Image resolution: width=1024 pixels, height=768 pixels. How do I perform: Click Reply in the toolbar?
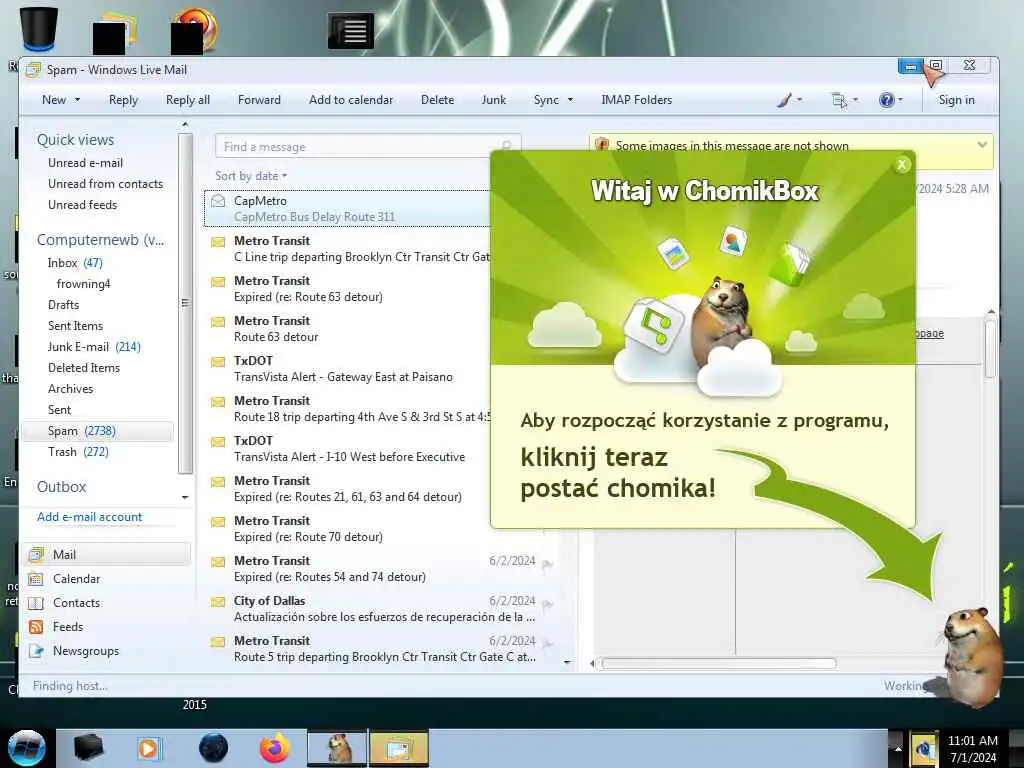pyautogui.click(x=123, y=100)
